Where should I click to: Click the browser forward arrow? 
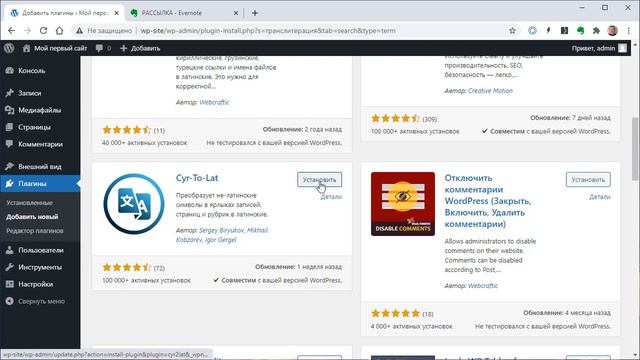pos(27,31)
